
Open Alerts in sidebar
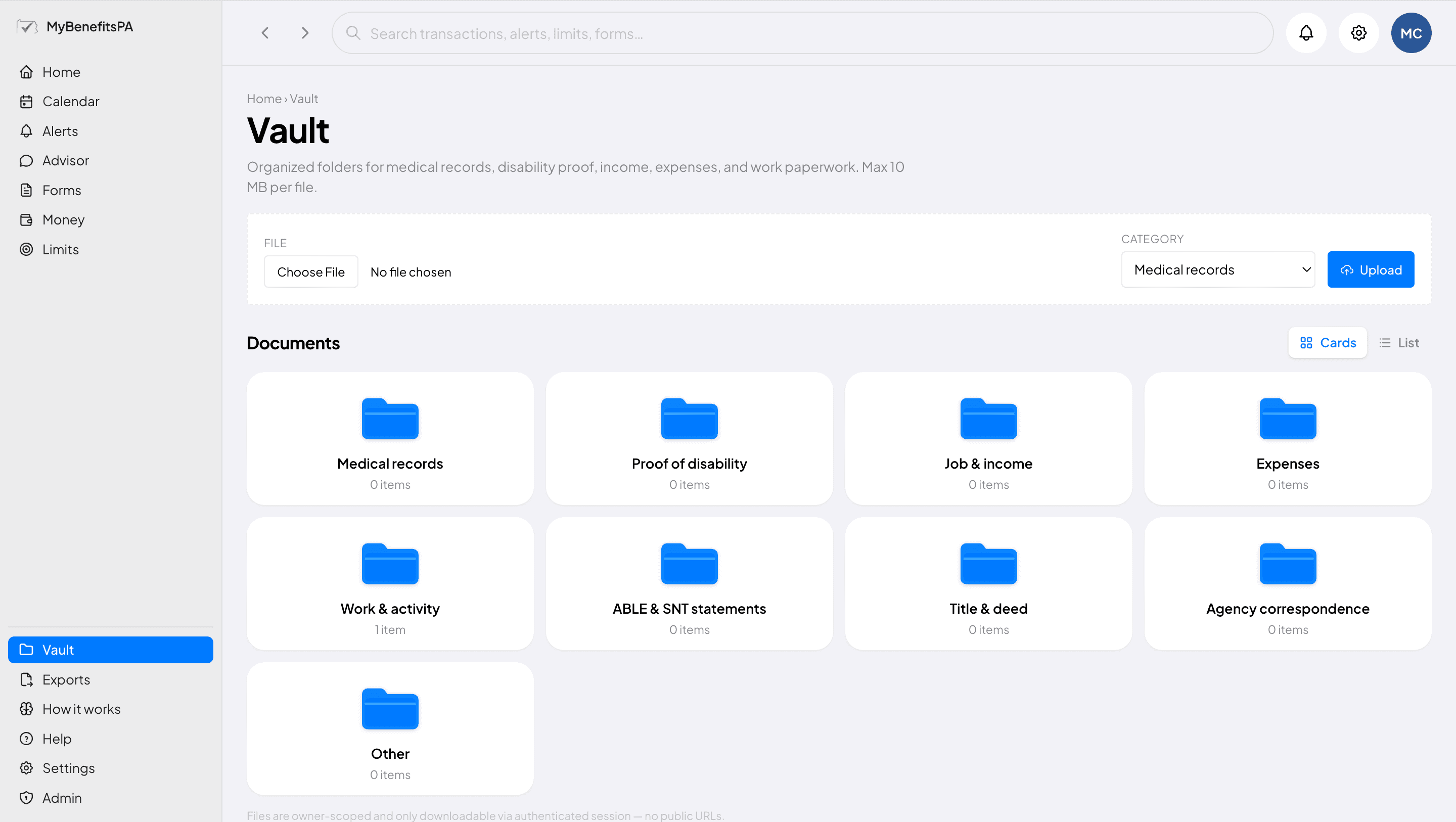click(x=110, y=131)
